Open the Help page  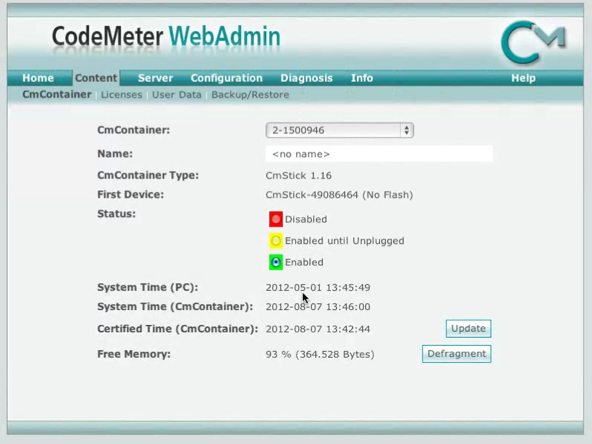tap(523, 78)
